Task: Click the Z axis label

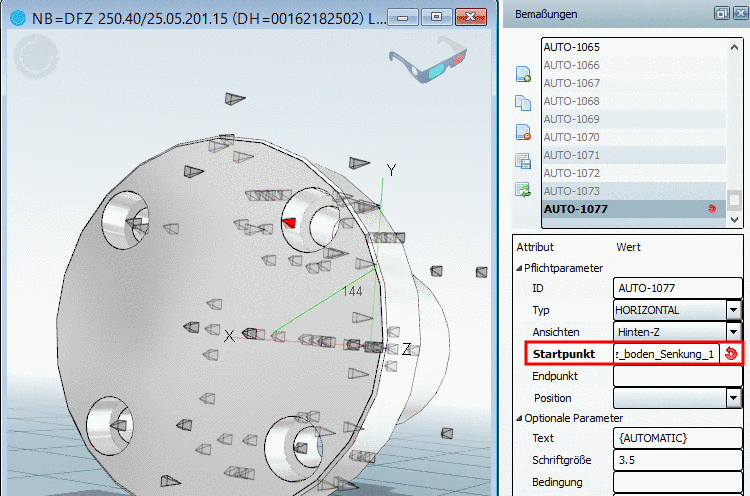Action: tap(406, 349)
